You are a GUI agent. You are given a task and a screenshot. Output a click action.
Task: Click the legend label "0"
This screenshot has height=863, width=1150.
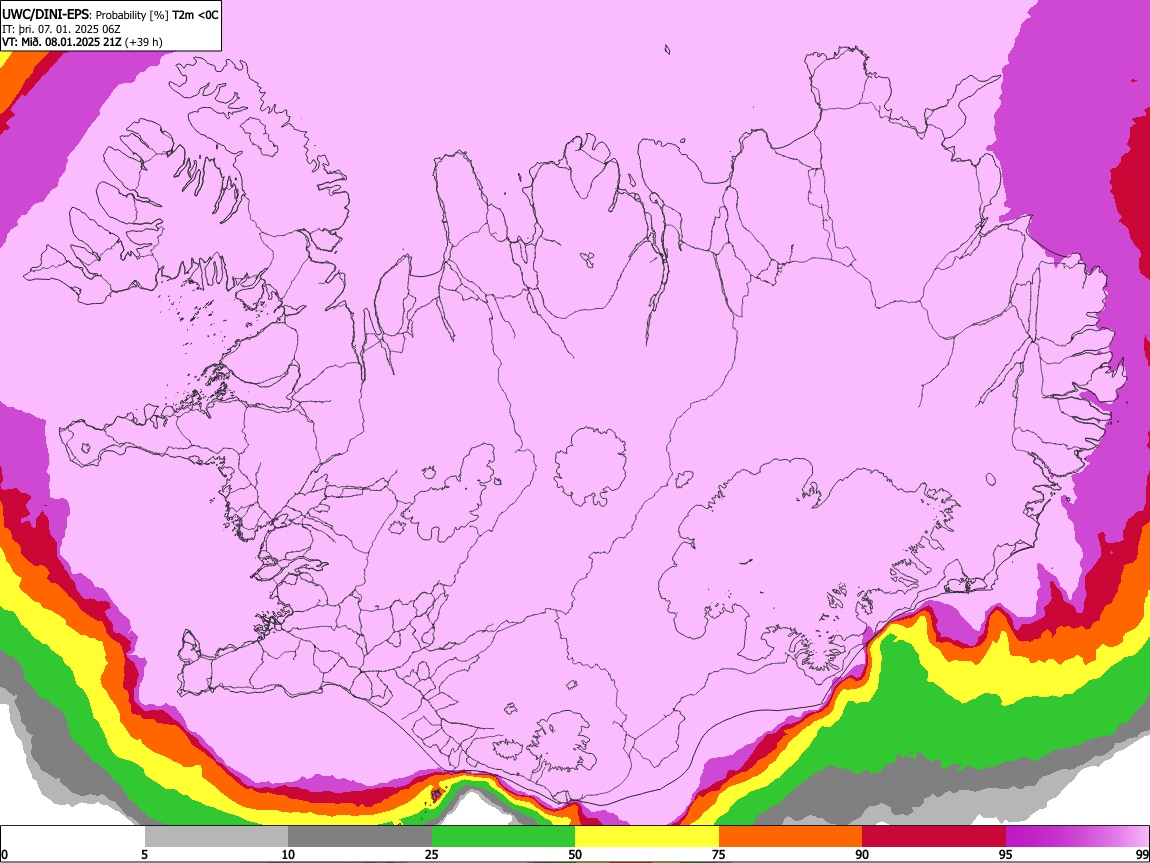[x=5, y=854]
